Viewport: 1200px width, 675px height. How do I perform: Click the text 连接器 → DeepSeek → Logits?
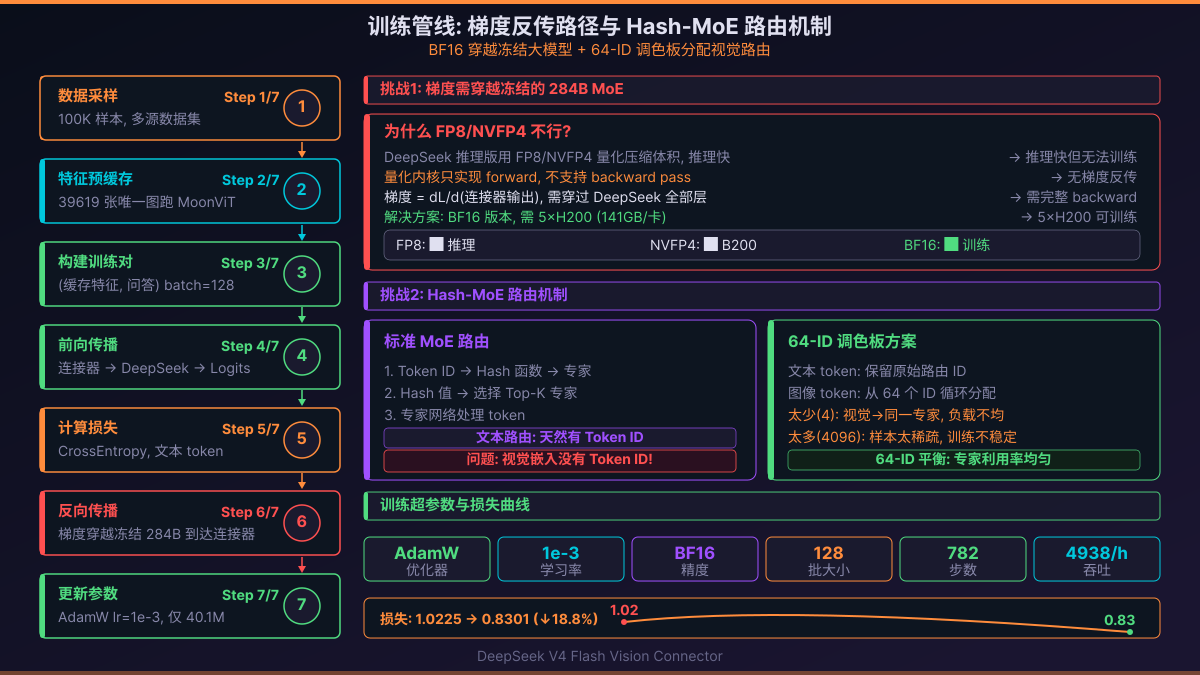click(154, 368)
